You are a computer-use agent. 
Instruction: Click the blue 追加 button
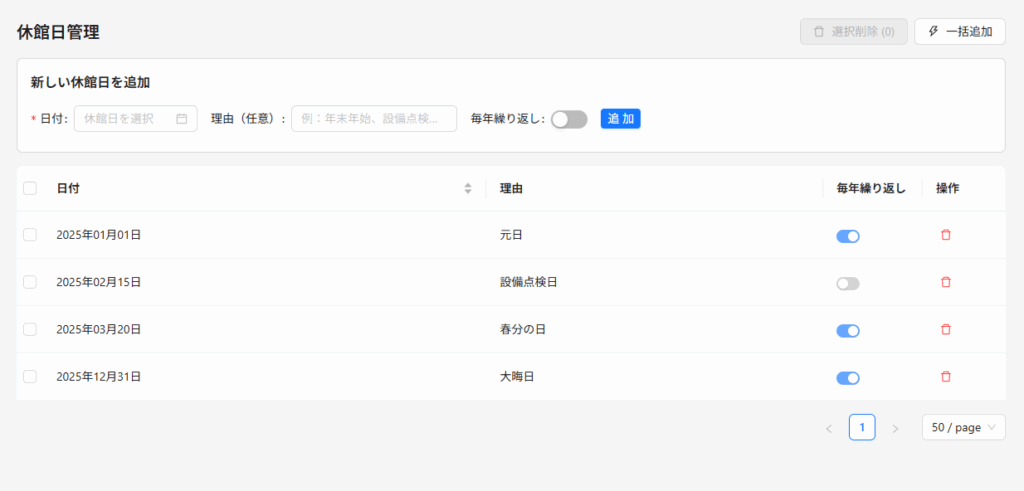[620, 119]
